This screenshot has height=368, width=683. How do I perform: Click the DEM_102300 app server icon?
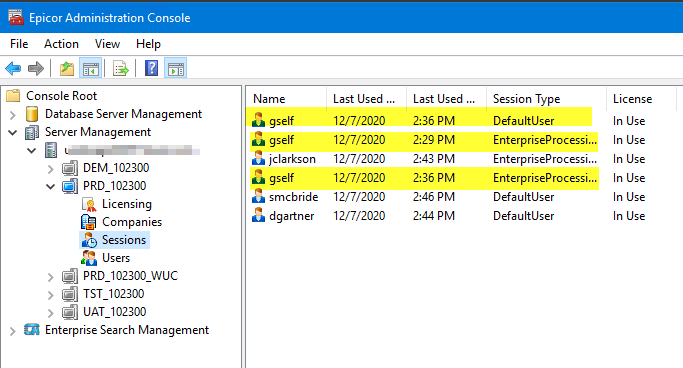70,168
